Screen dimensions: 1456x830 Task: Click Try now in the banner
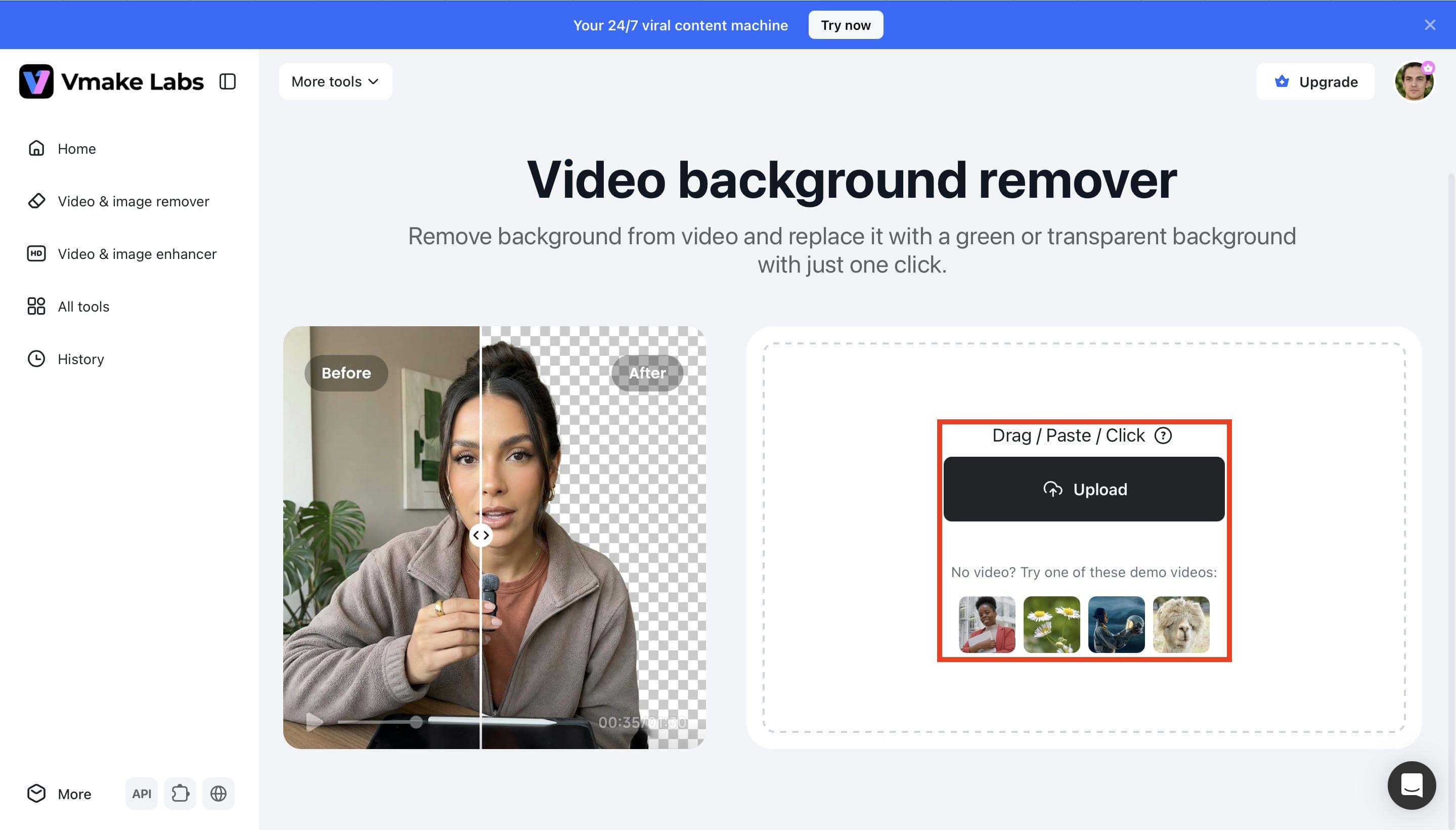845,25
